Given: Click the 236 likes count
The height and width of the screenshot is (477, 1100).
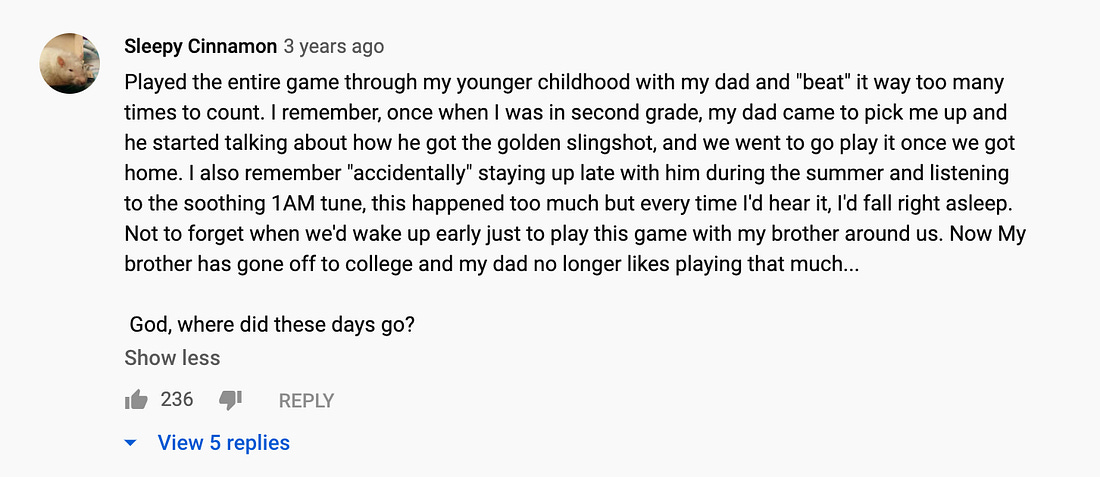Looking at the screenshot, I should pos(177,400).
